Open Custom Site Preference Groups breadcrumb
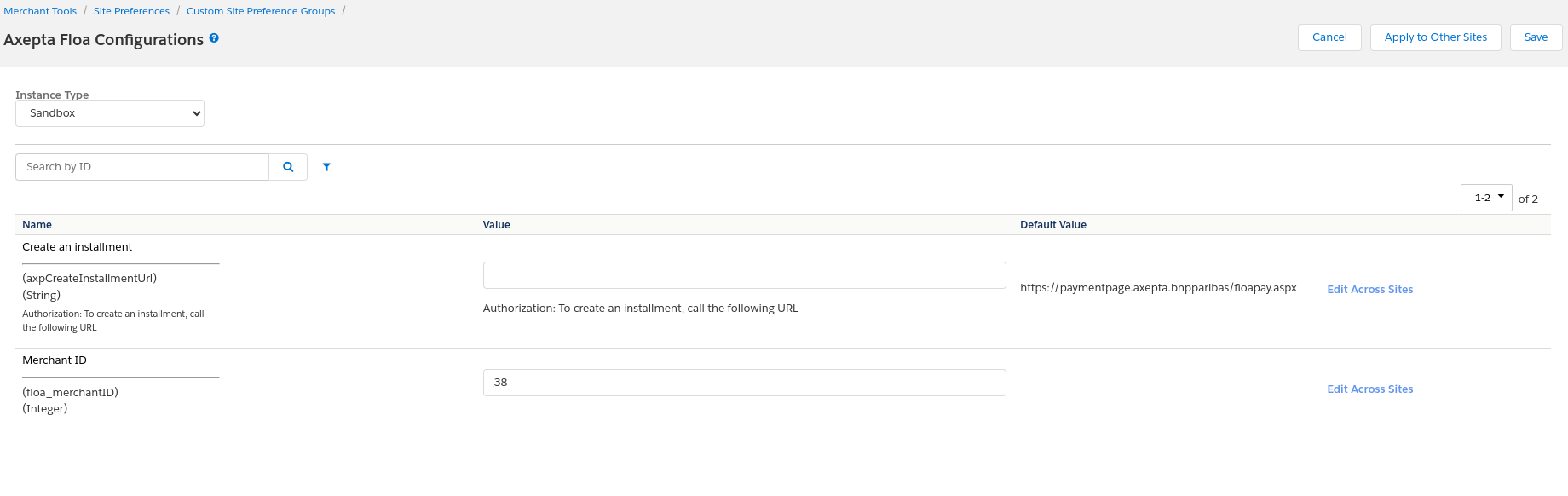The image size is (1568, 496). 261,11
